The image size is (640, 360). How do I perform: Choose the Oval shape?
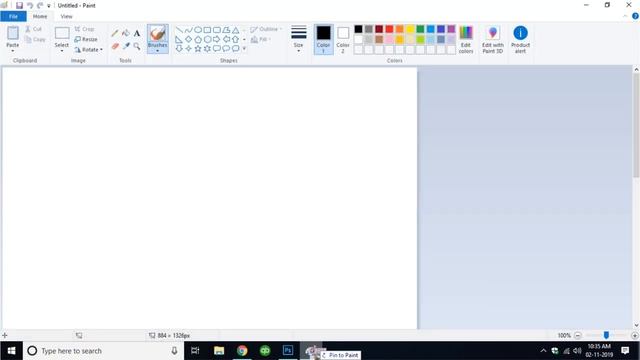tap(198, 30)
